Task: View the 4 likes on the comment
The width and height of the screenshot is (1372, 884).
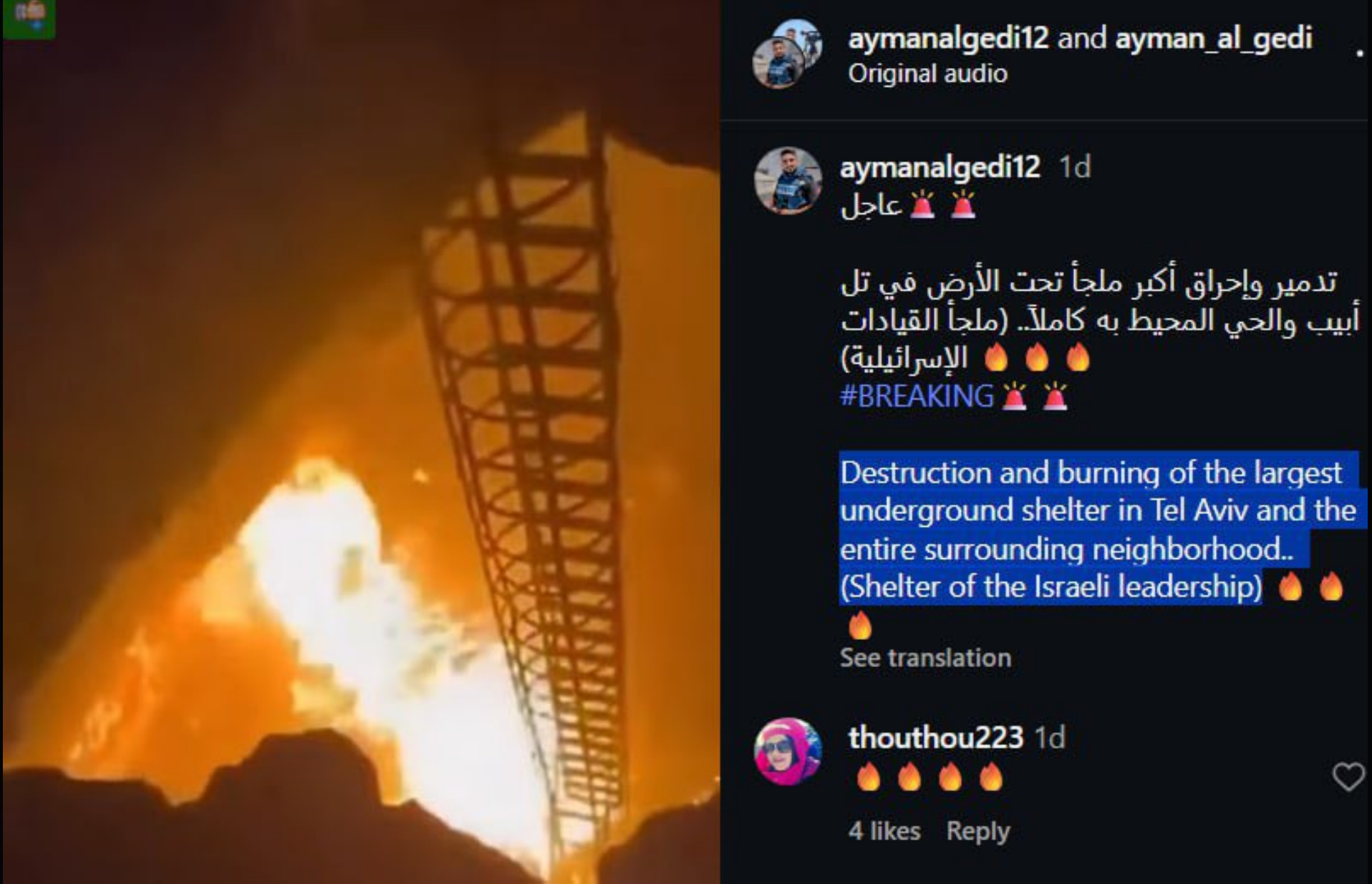Action: coord(884,831)
